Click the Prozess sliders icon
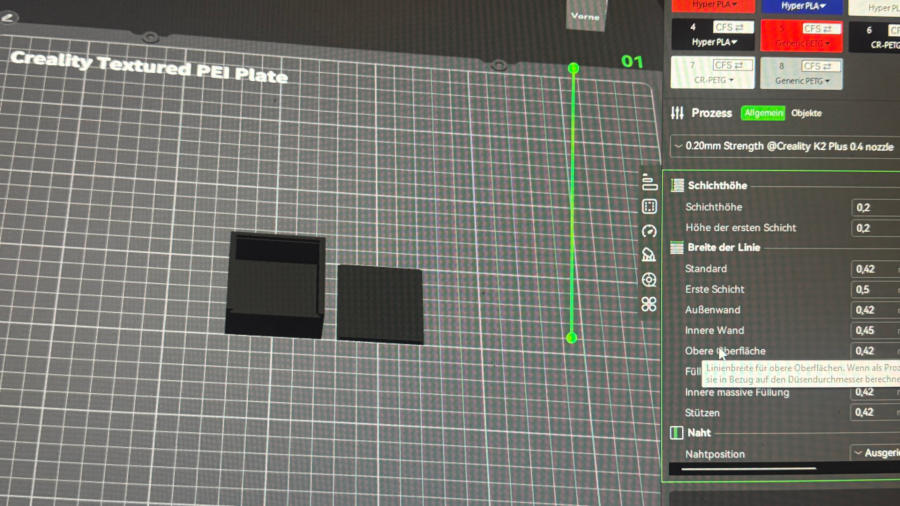 (x=677, y=113)
